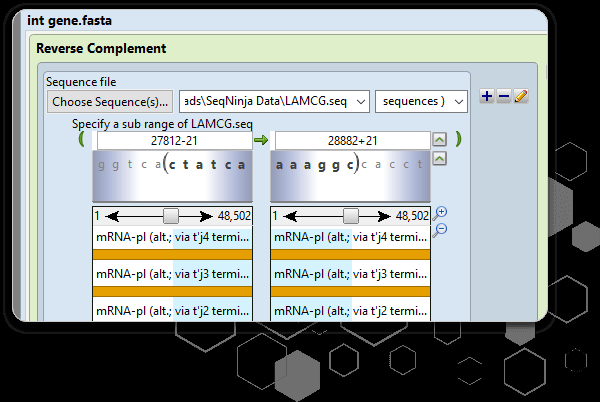This screenshot has width=600, height=402.
Task: Click the 'Reverse Complement' heading
Action: pyautogui.click(x=101, y=49)
